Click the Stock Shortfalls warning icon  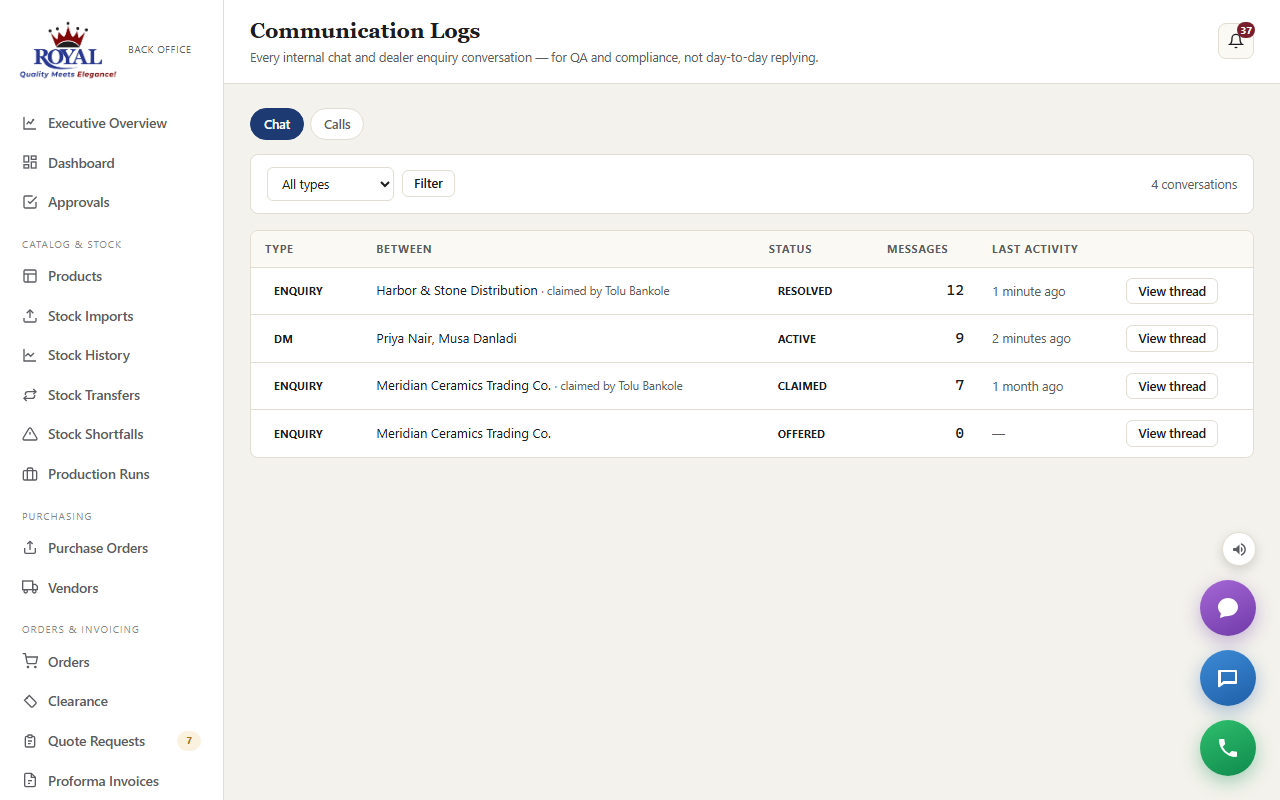(30, 434)
